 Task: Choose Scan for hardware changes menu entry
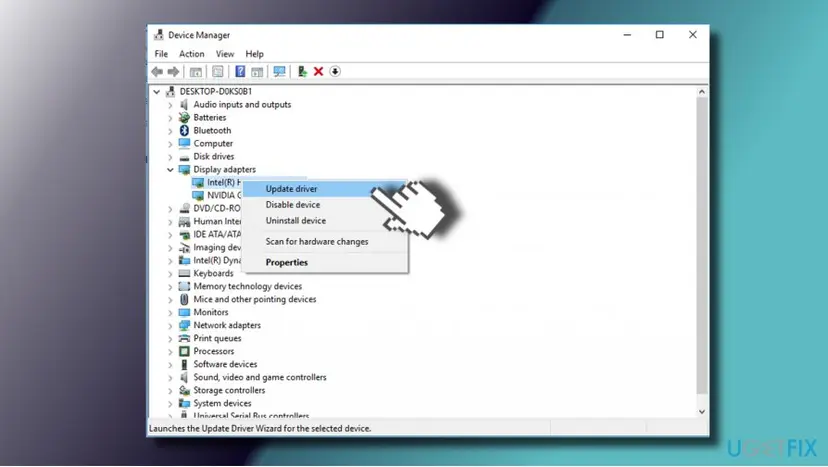(x=325, y=241)
